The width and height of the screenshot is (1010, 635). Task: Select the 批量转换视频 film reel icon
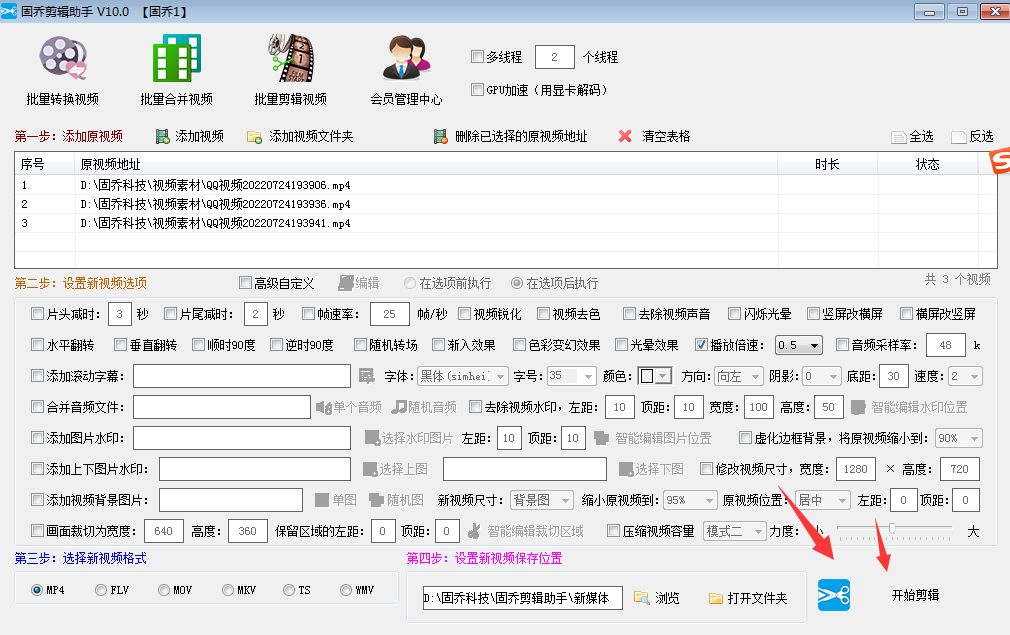click(62, 60)
